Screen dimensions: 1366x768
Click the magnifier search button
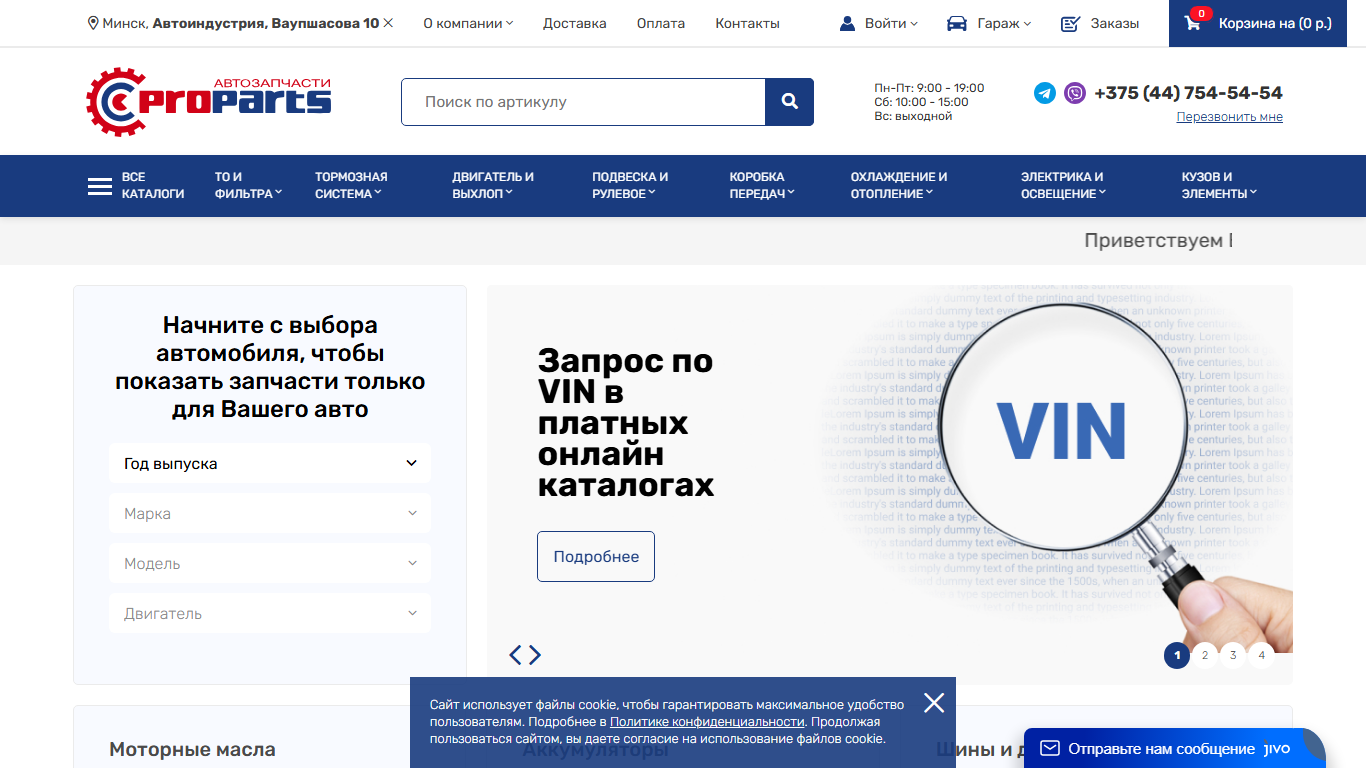[790, 102]
